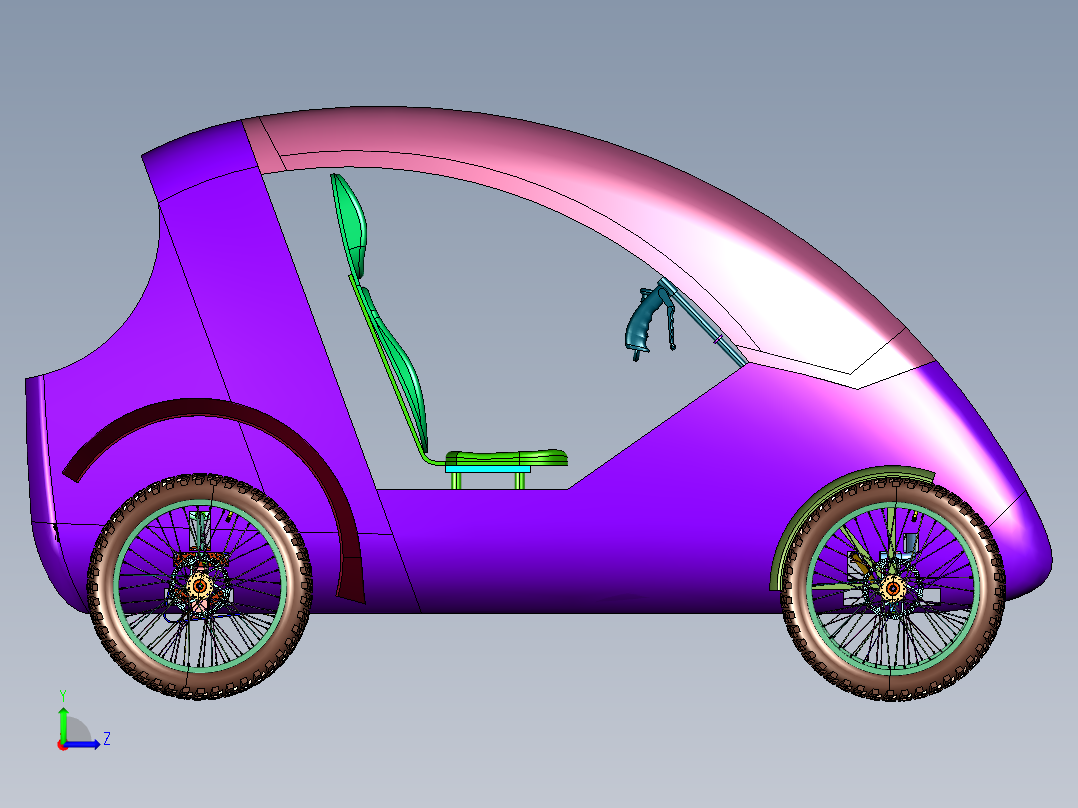The width and height of the screenshot is (1078, 808).
Task: Click the blue Z axis arrow
Action: click(82, 744)
